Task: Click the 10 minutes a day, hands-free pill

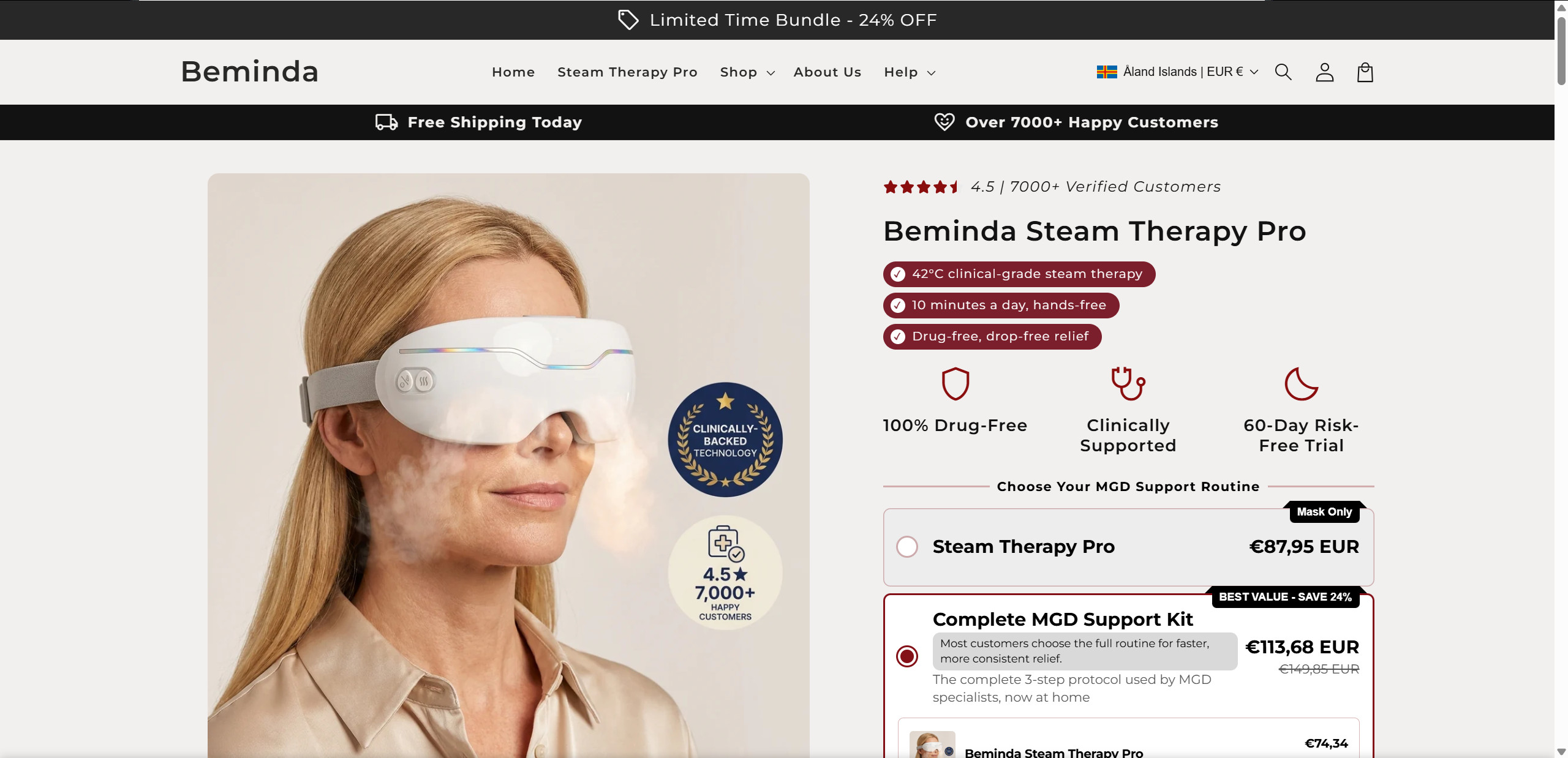Action: [1001, 306]
